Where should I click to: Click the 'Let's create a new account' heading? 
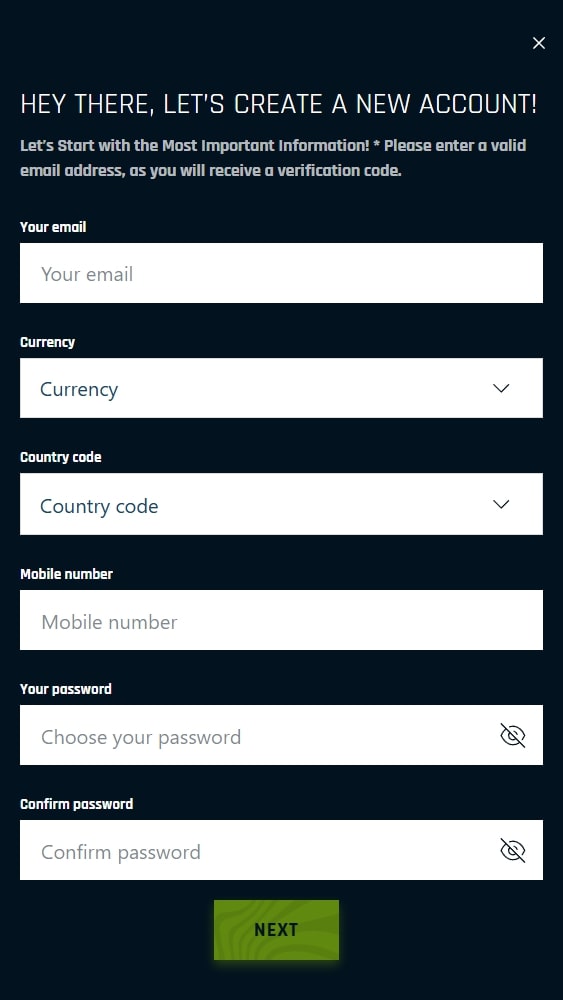point(279,105)
